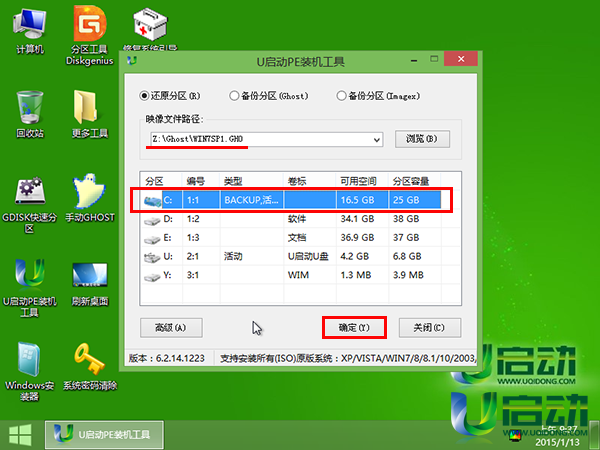This screenshot has width=600, height=450.
Task: Click the 软件 label in D: row
Action: pyautogui.click(x=297, y=219)
